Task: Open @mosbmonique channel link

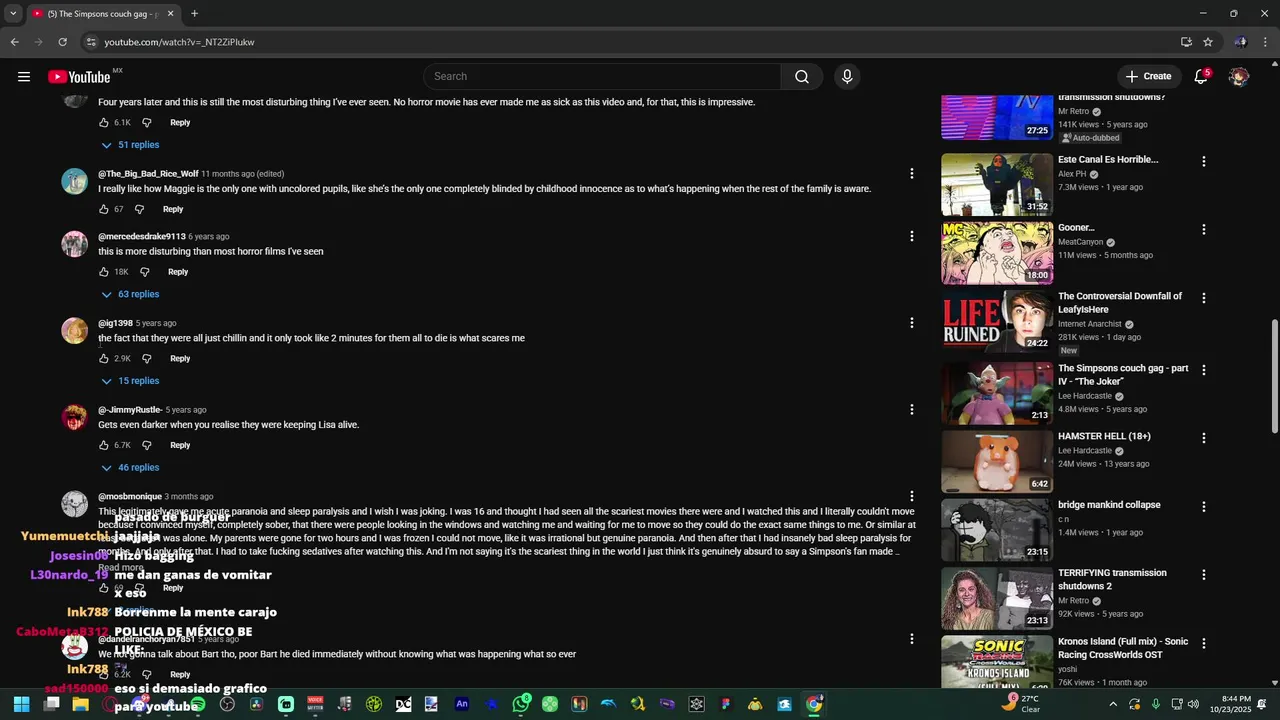Action: click(x=130, y=497)
